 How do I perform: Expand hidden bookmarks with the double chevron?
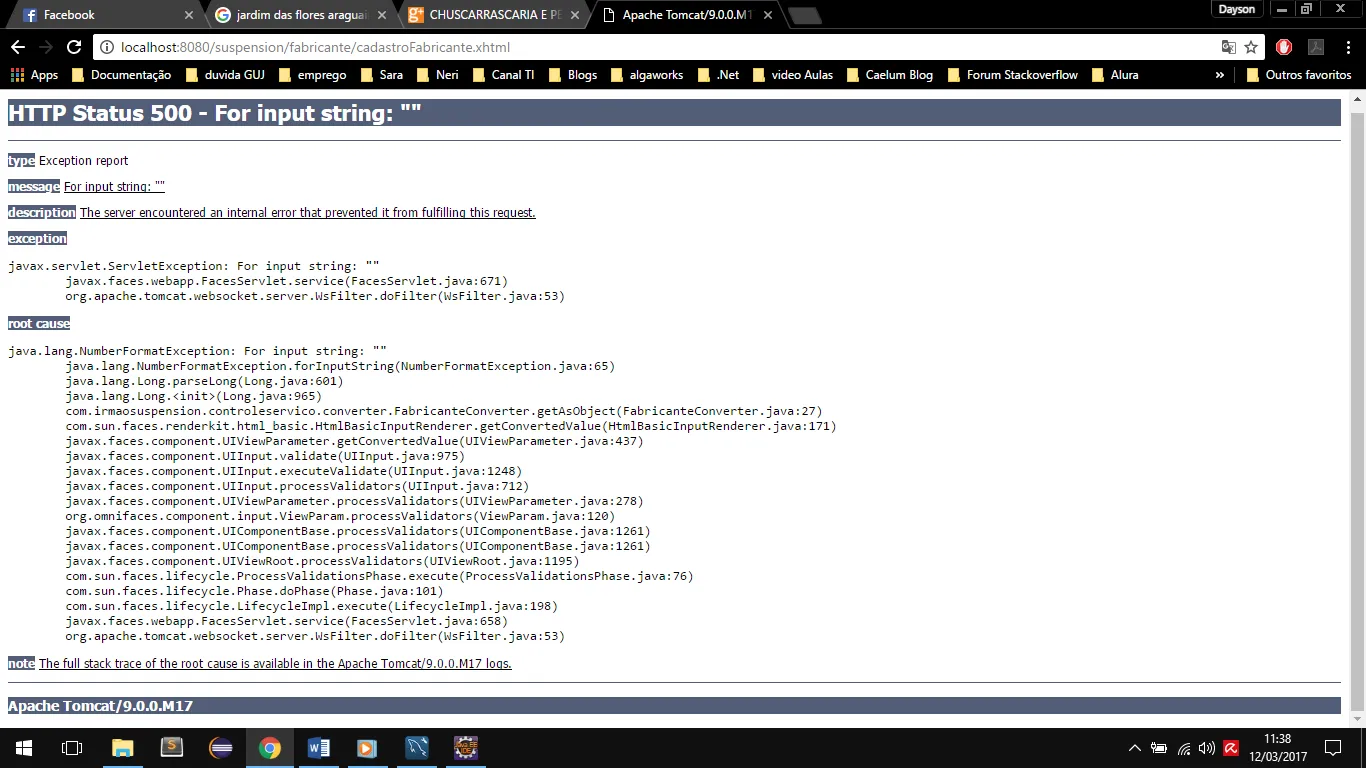point(1219,75)
